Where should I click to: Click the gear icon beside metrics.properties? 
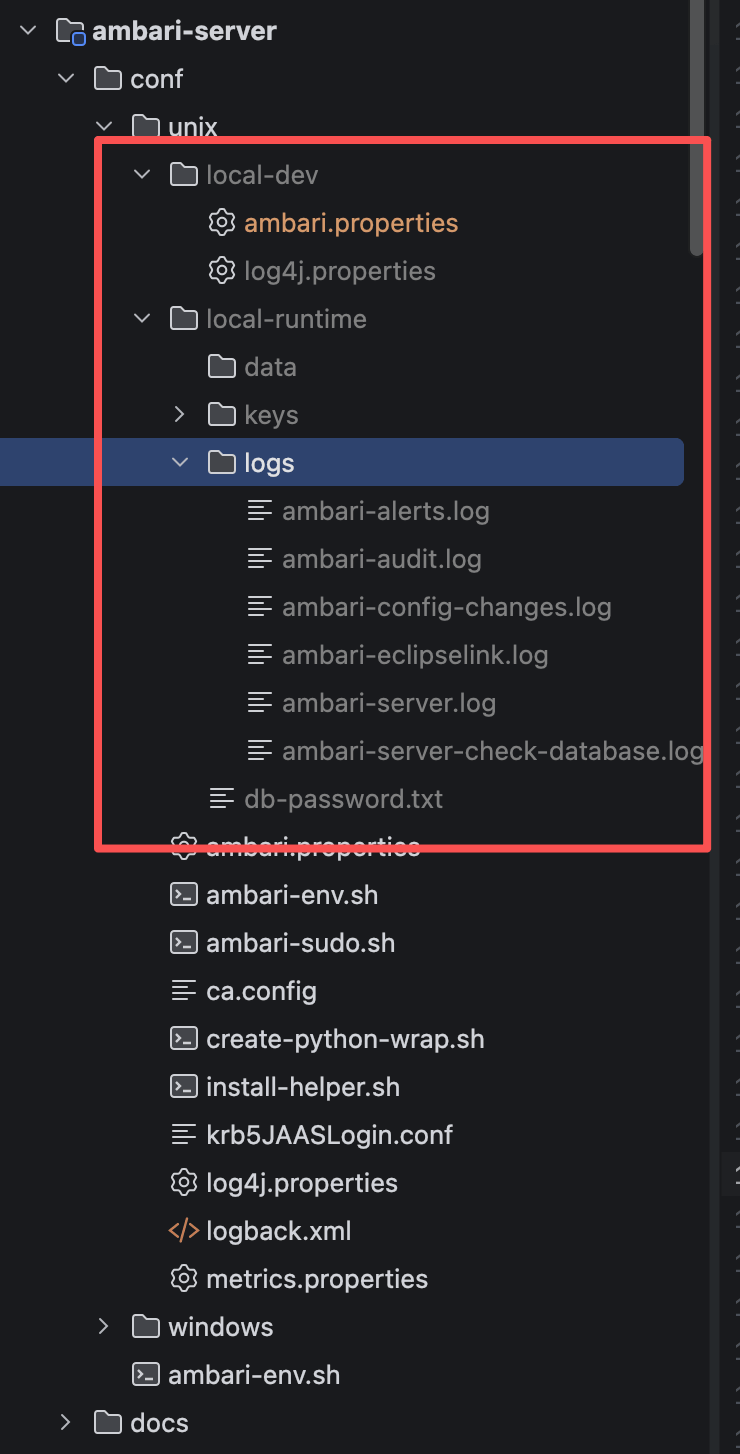[x=183, y=1279]
